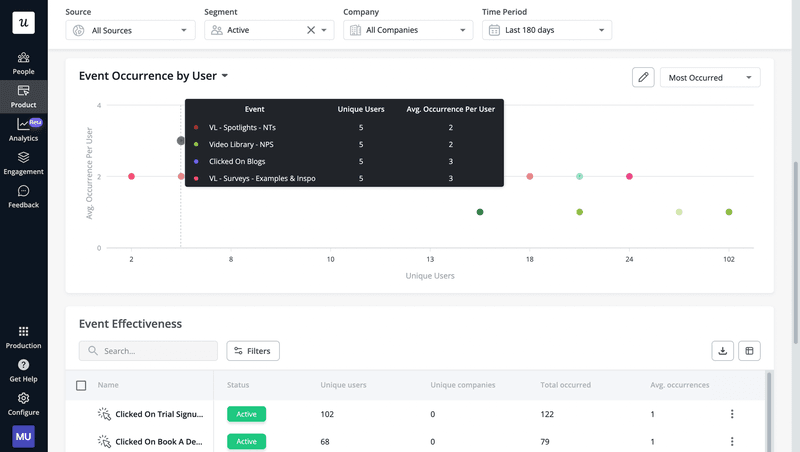The height and width of the screenshot is (452, 800).
Task: Click the Active status badge for Book A Demo
Action: pyautogui.click(x=246, y=441)
